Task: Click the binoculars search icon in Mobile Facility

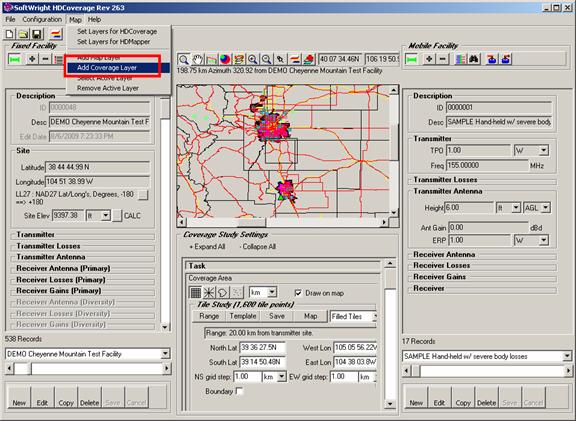Action: click(x=474, y=59)
